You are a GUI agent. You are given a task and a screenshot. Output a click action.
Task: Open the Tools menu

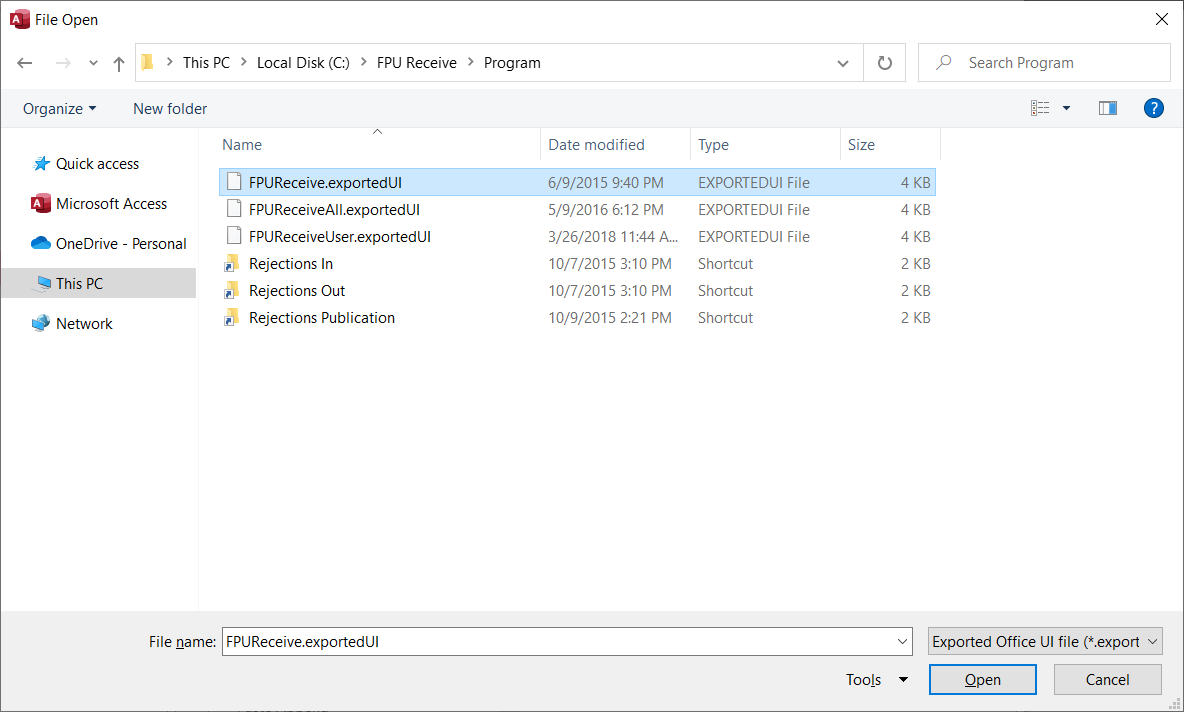(876, 680)
